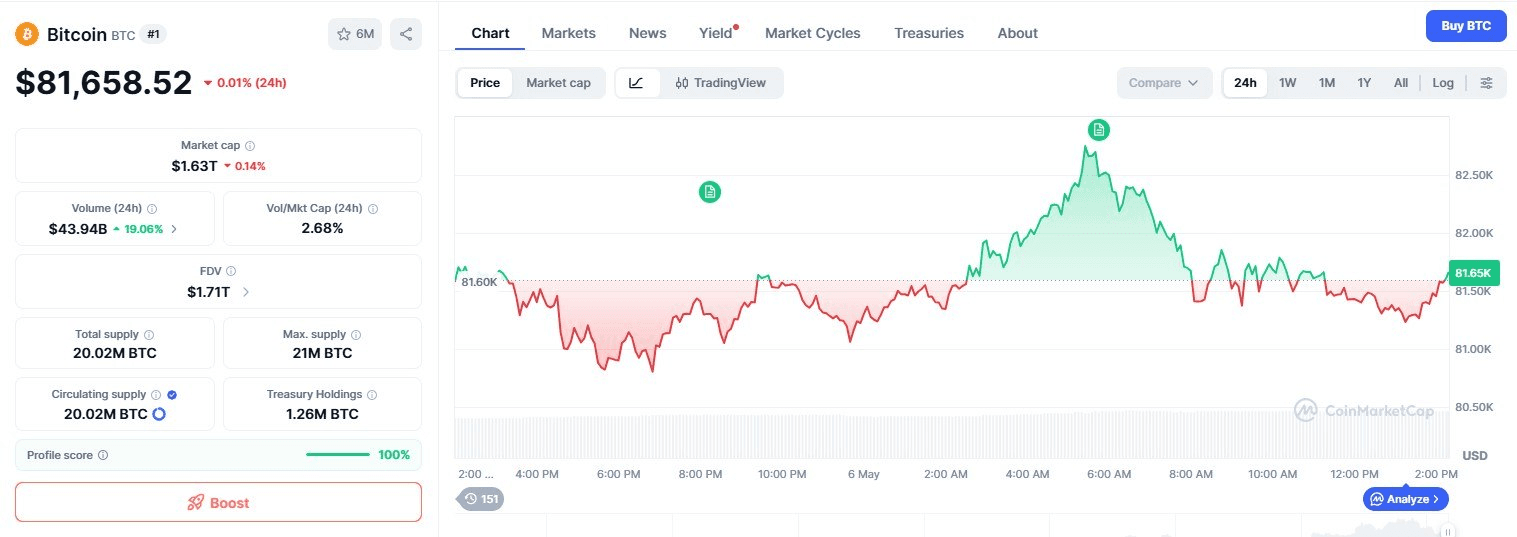Open the share icon button
Image resolution: width=1517 pixels, height=537 pixels.
pos(406,34)
